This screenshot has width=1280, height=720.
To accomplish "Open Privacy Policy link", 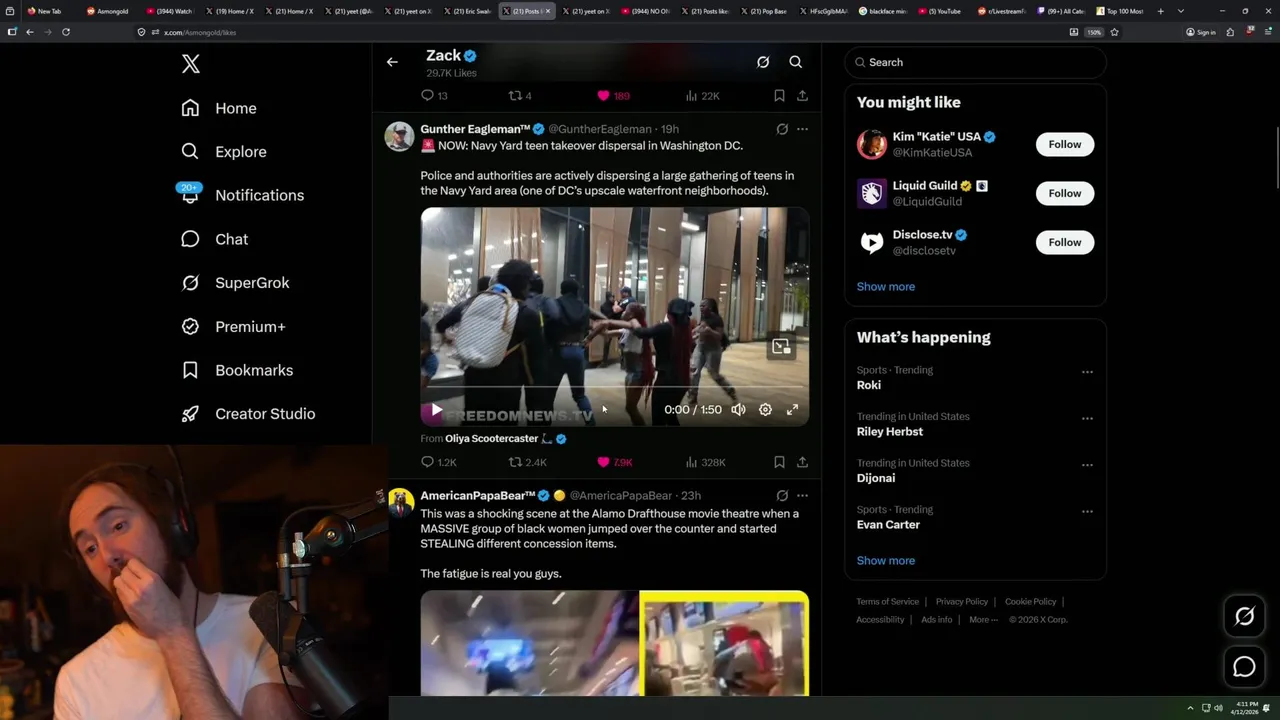I will 961,602.
